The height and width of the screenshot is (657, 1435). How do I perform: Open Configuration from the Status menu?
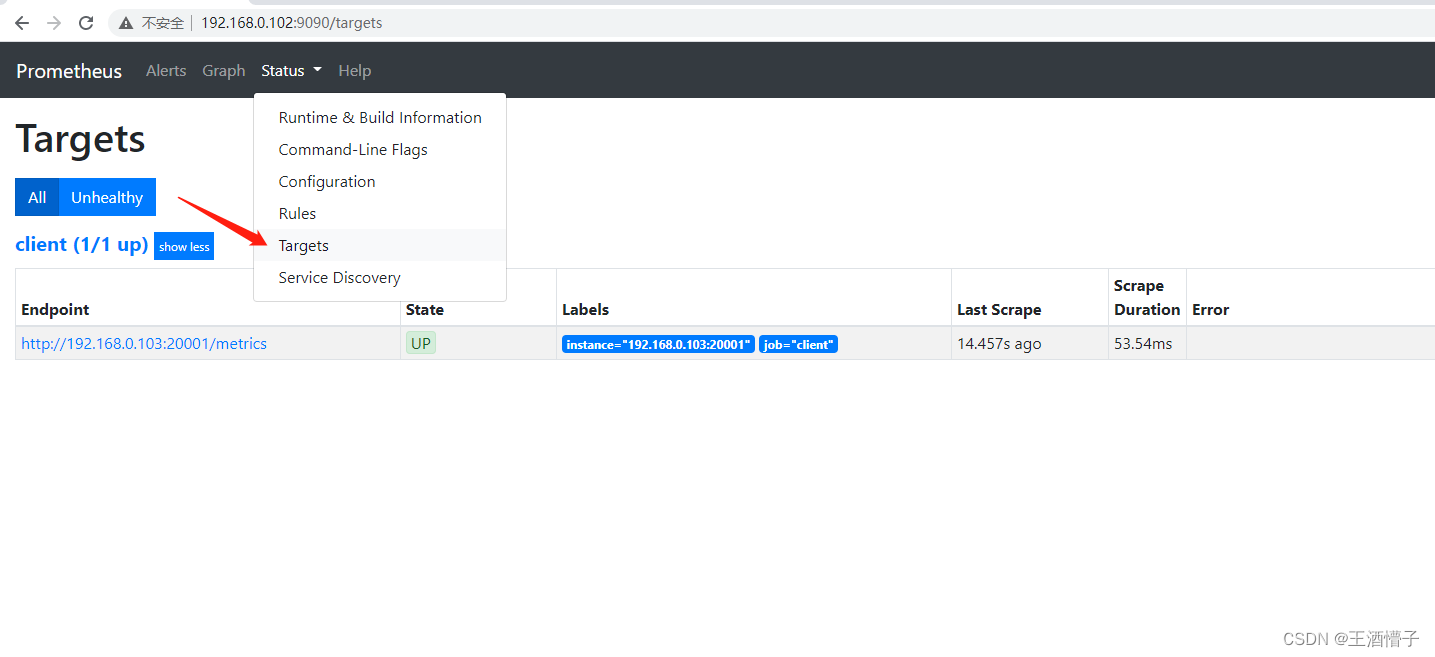coord(380,182)
